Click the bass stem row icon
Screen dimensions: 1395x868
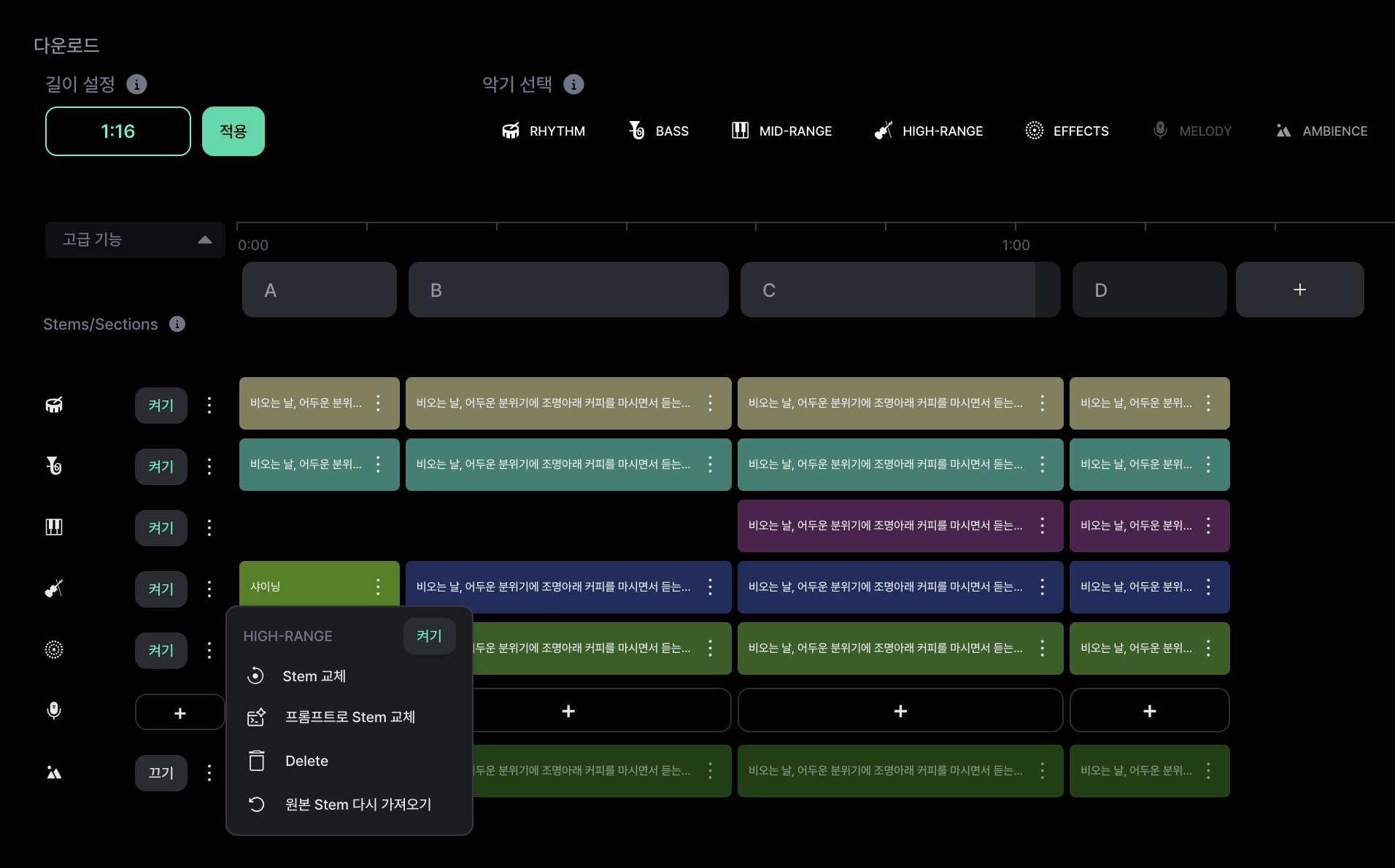[x=54, y=465]
